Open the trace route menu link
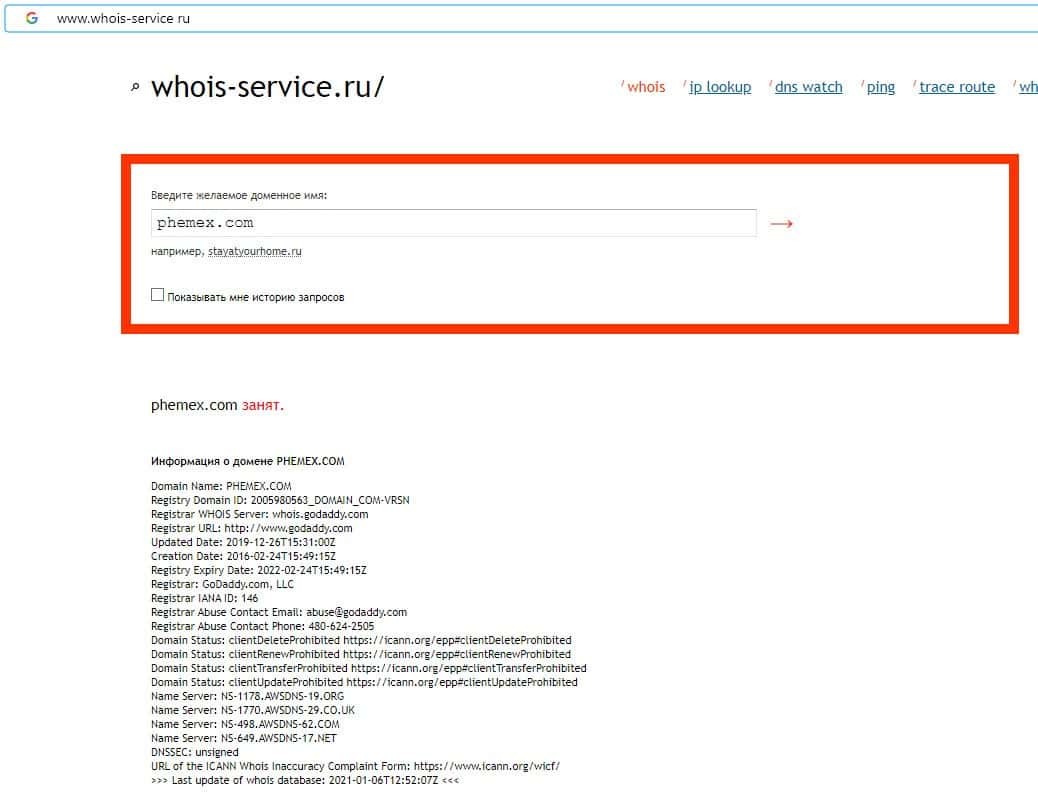The width and height of the screenshot is (1038, 797). pos(957,87)
